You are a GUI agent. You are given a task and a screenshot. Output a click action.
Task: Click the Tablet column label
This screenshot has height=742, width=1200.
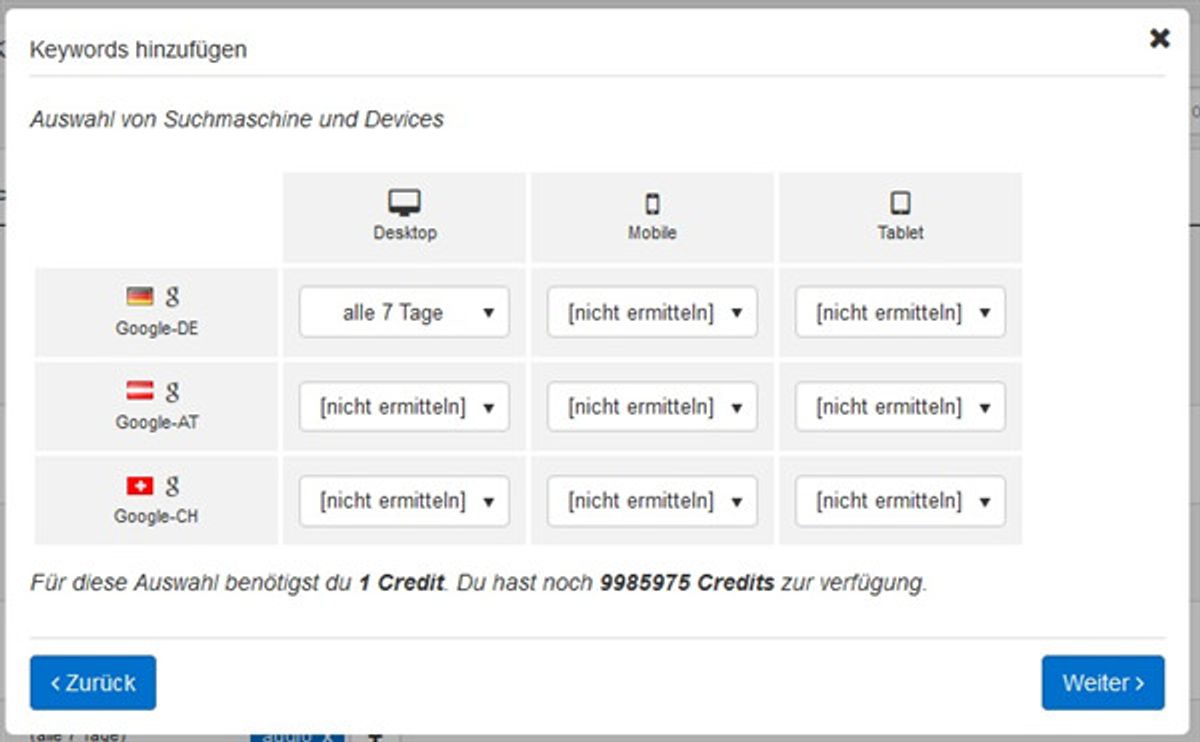click(900, 233)
